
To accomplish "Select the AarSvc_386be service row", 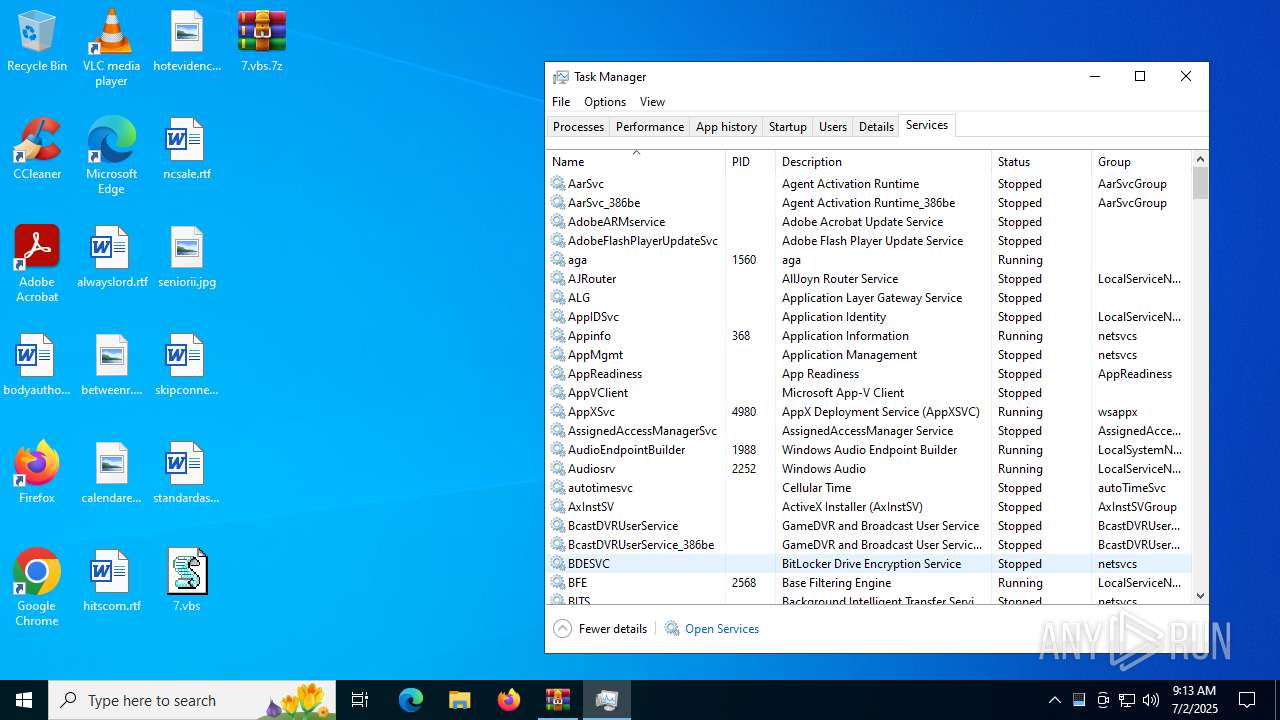I will (x=869, y=203).
